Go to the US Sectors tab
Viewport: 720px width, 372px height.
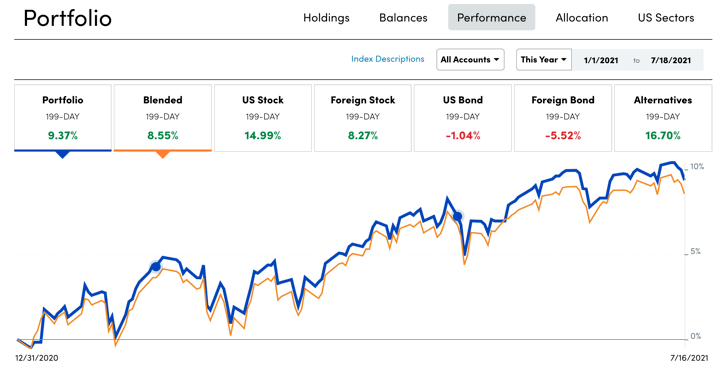[x=666, y=18]
